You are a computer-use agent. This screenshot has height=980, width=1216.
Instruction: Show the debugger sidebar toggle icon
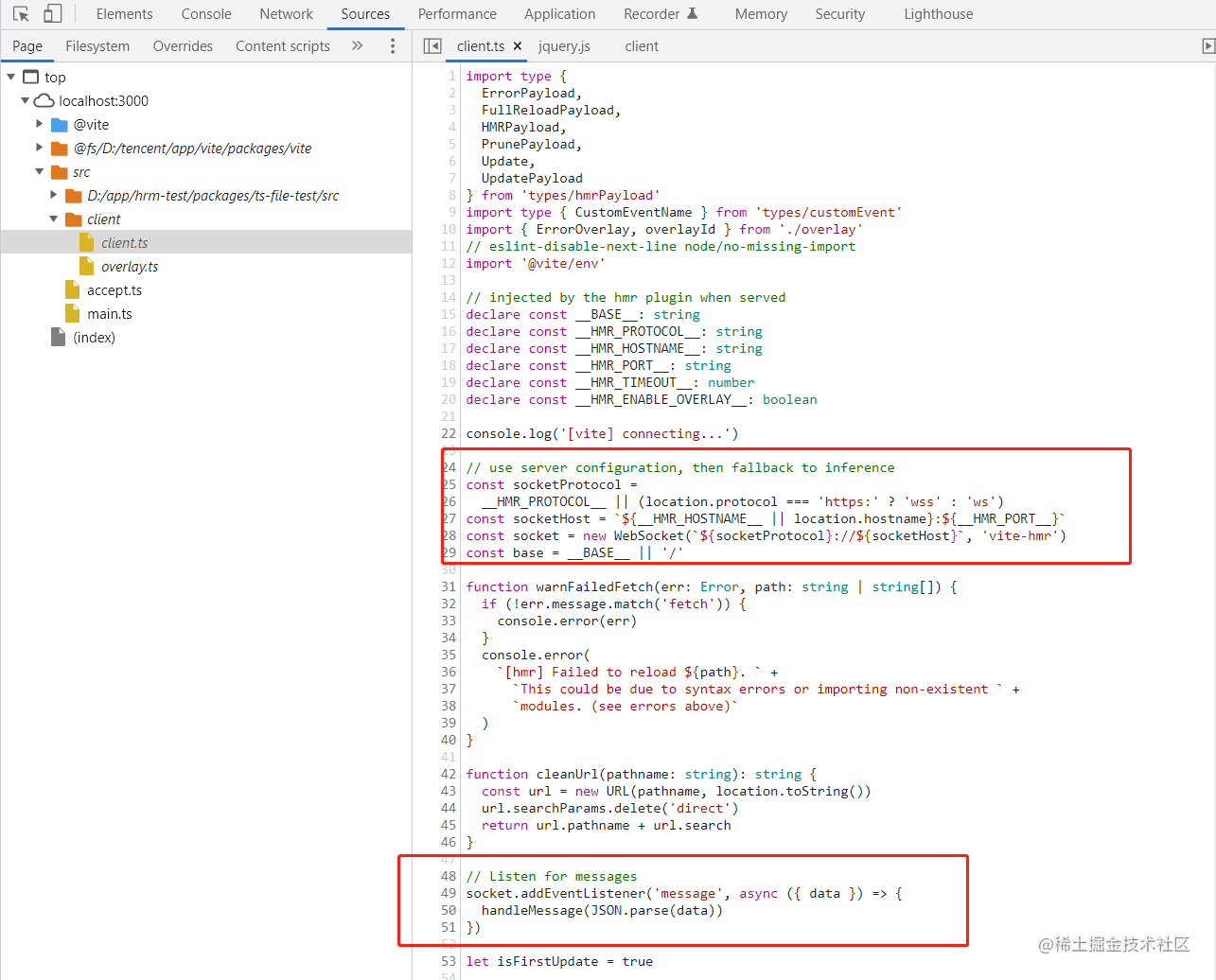click(1207, 45)
